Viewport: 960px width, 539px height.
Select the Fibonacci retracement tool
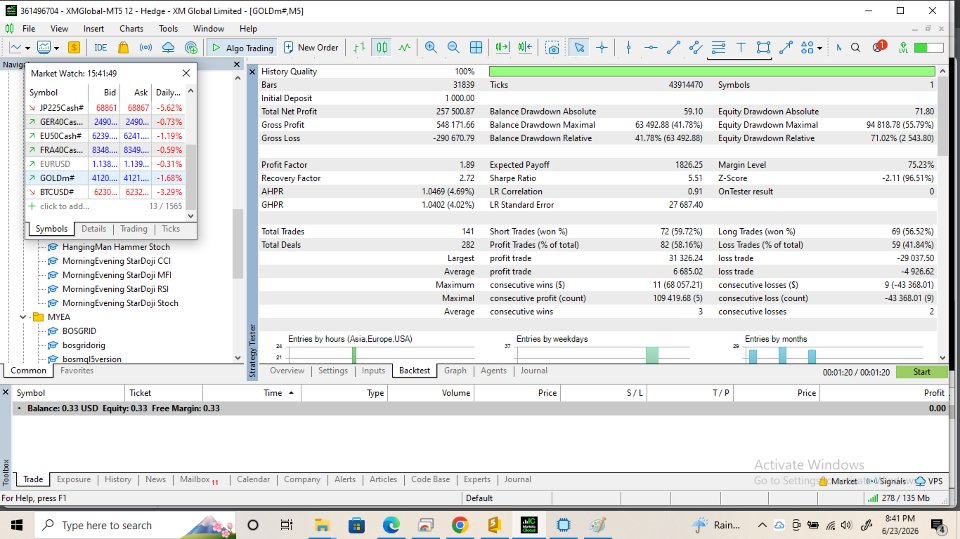click(x=718, y=48)
